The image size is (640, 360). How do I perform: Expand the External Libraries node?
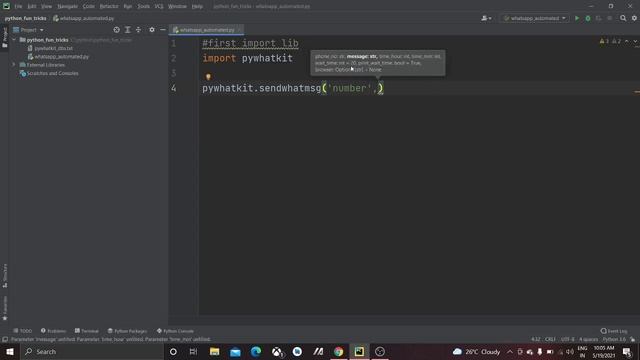click(14, 65)
